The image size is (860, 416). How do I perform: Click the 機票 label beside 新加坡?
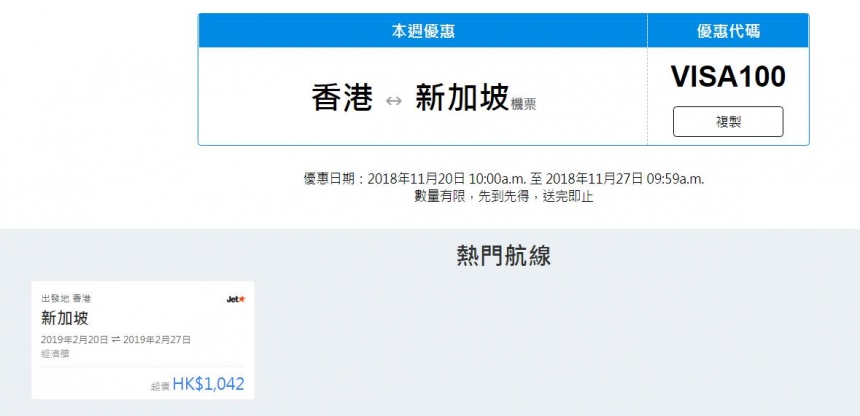tap(523, 104)
